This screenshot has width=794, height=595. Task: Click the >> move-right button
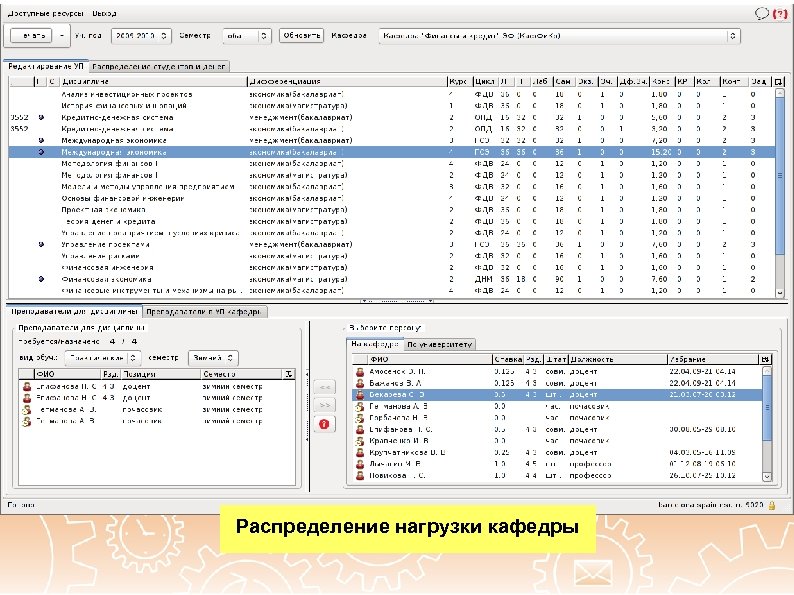pyautogui.click(x=324, y=406)
